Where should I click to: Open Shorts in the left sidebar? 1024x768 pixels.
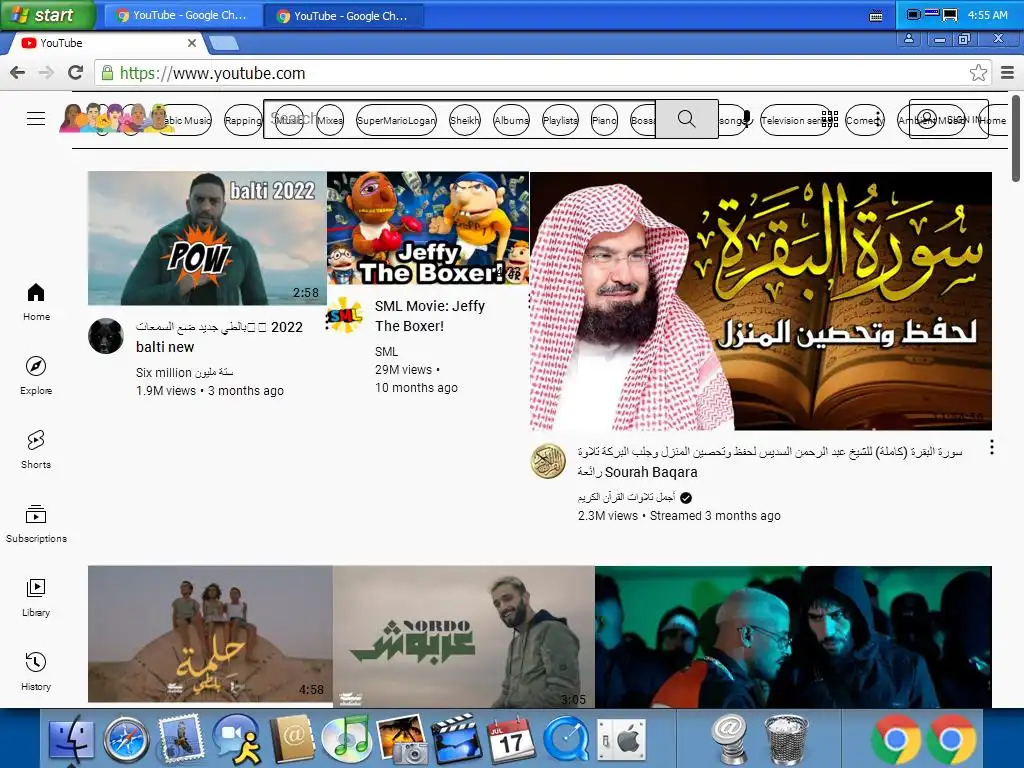coord(36,449)
